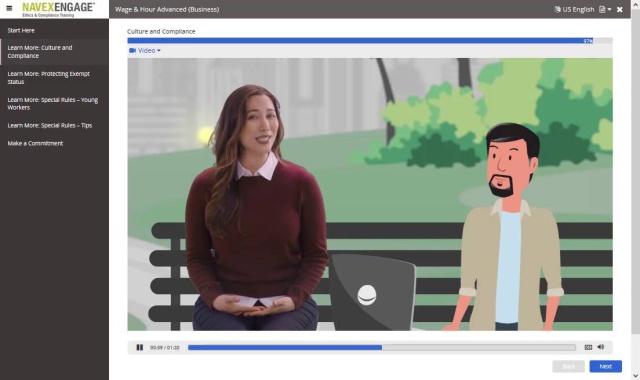Screen dimensions: 640x380
Task: Click the video frame to pause
Action: coord(370,194)
